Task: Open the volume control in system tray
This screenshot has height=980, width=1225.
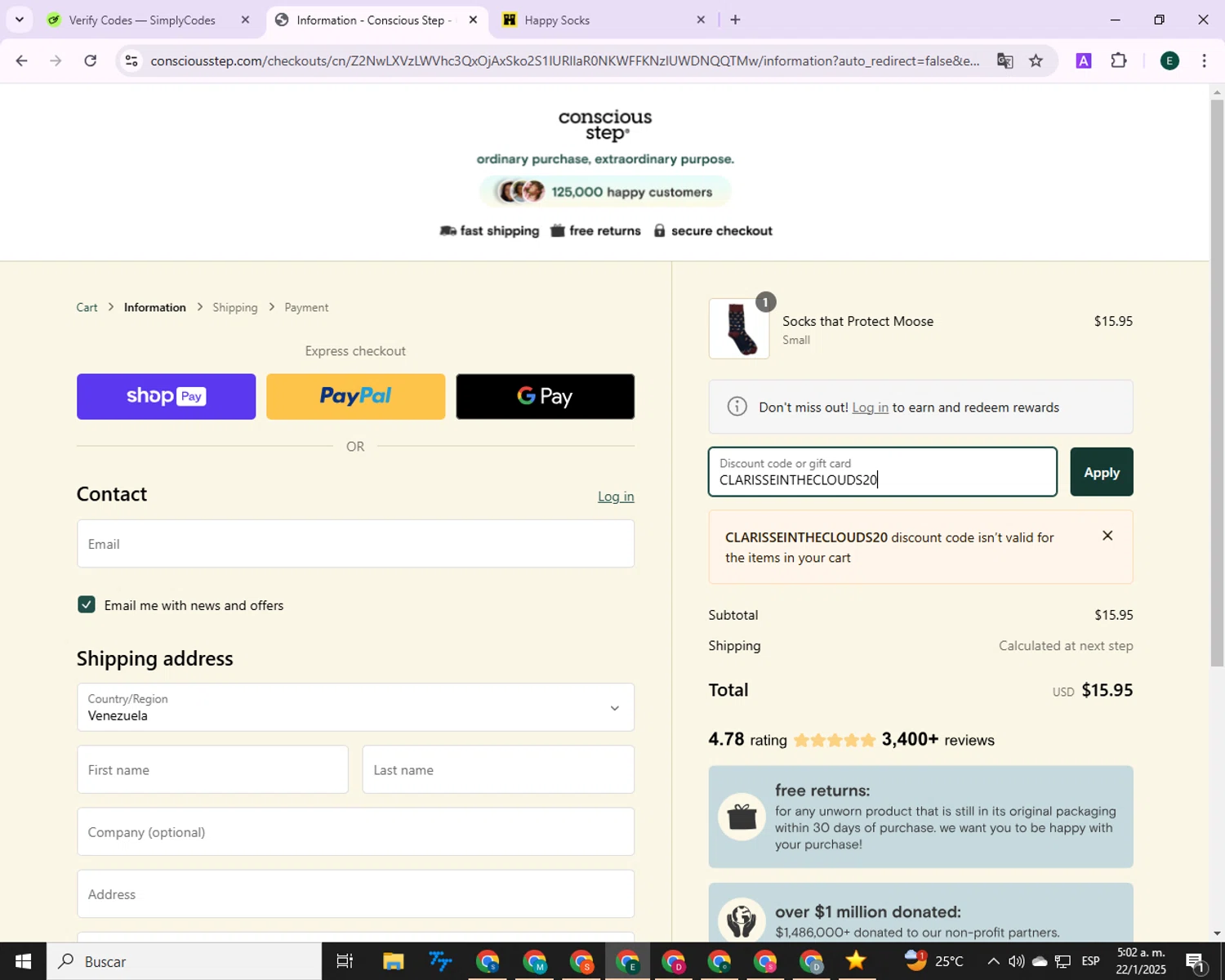Action: pos(1016,961)
